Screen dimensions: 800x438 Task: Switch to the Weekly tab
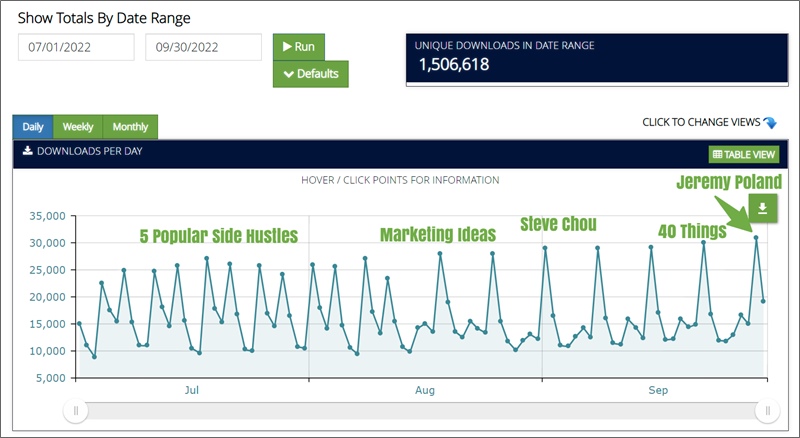[78, 127]
